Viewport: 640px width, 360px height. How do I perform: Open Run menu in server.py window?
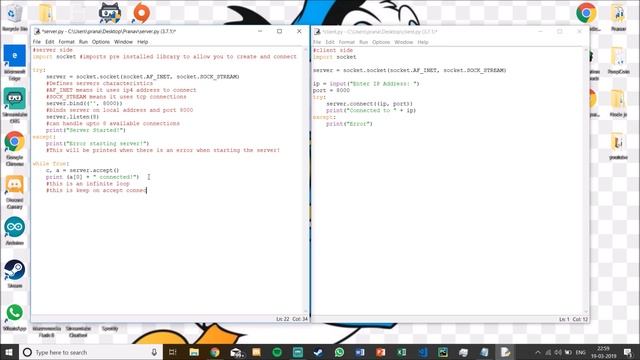click(x=83, y=42)
